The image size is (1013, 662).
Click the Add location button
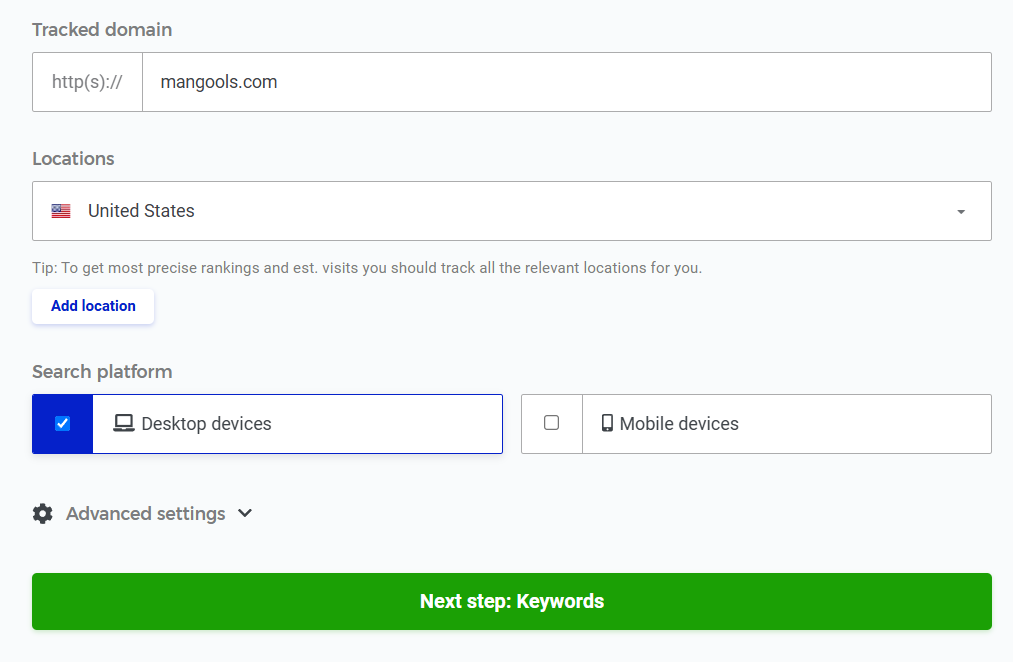click(x=93, y=306)
